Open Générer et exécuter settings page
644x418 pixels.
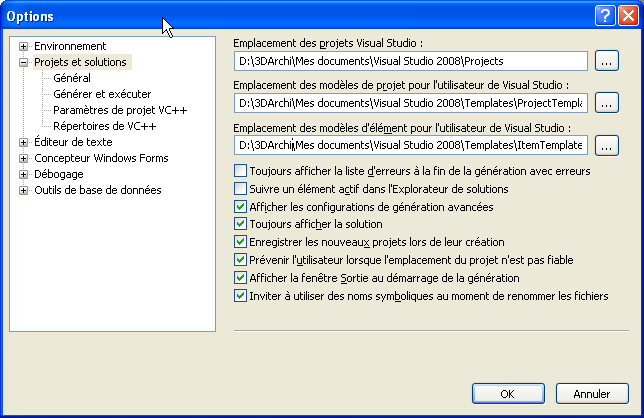[x=102, y=94]
